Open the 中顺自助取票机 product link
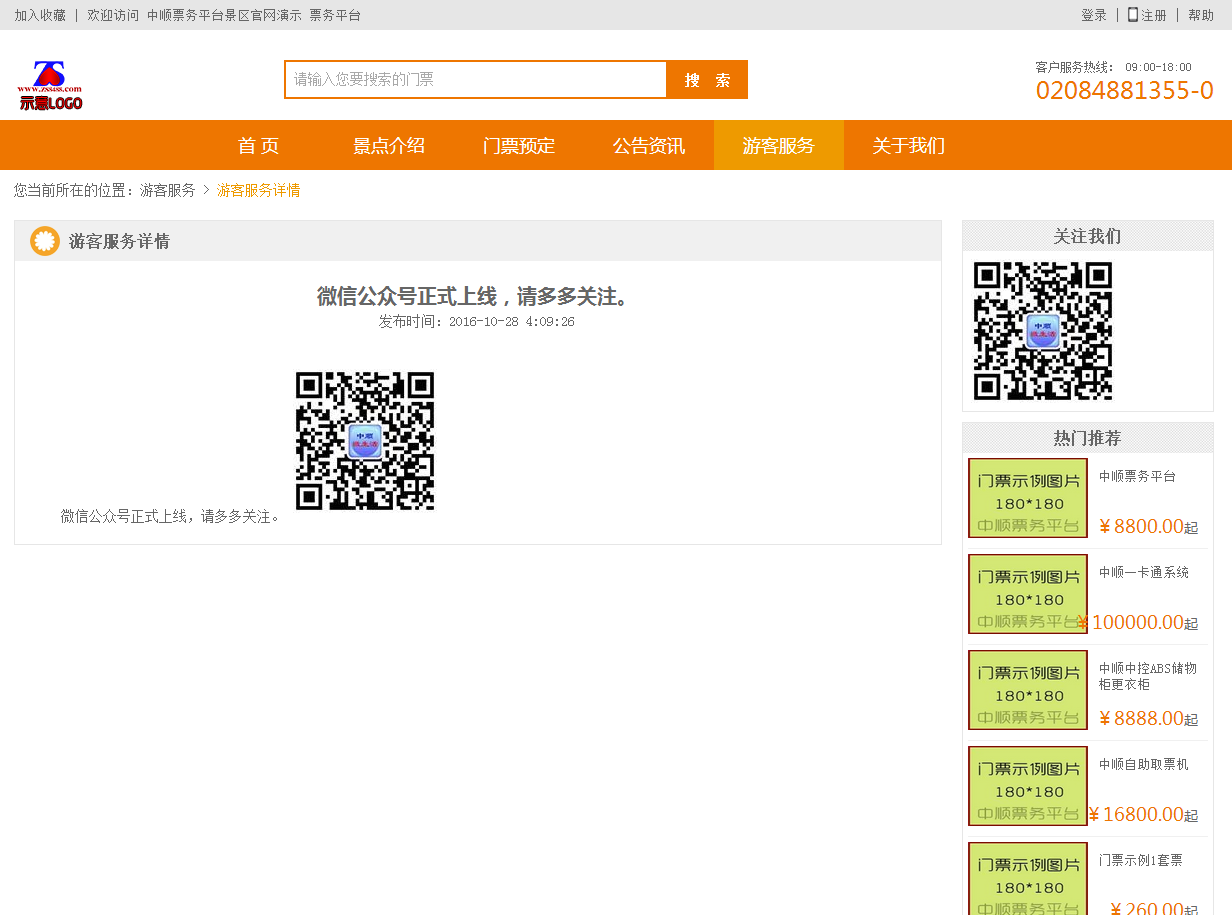This screenshot has height=915, width=1232. click(x=1144, y=764)
